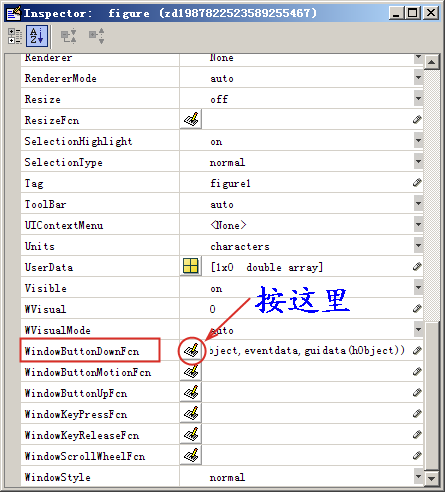Open the Resize dropdown arrow
The image size is (445, 492).
418,99
